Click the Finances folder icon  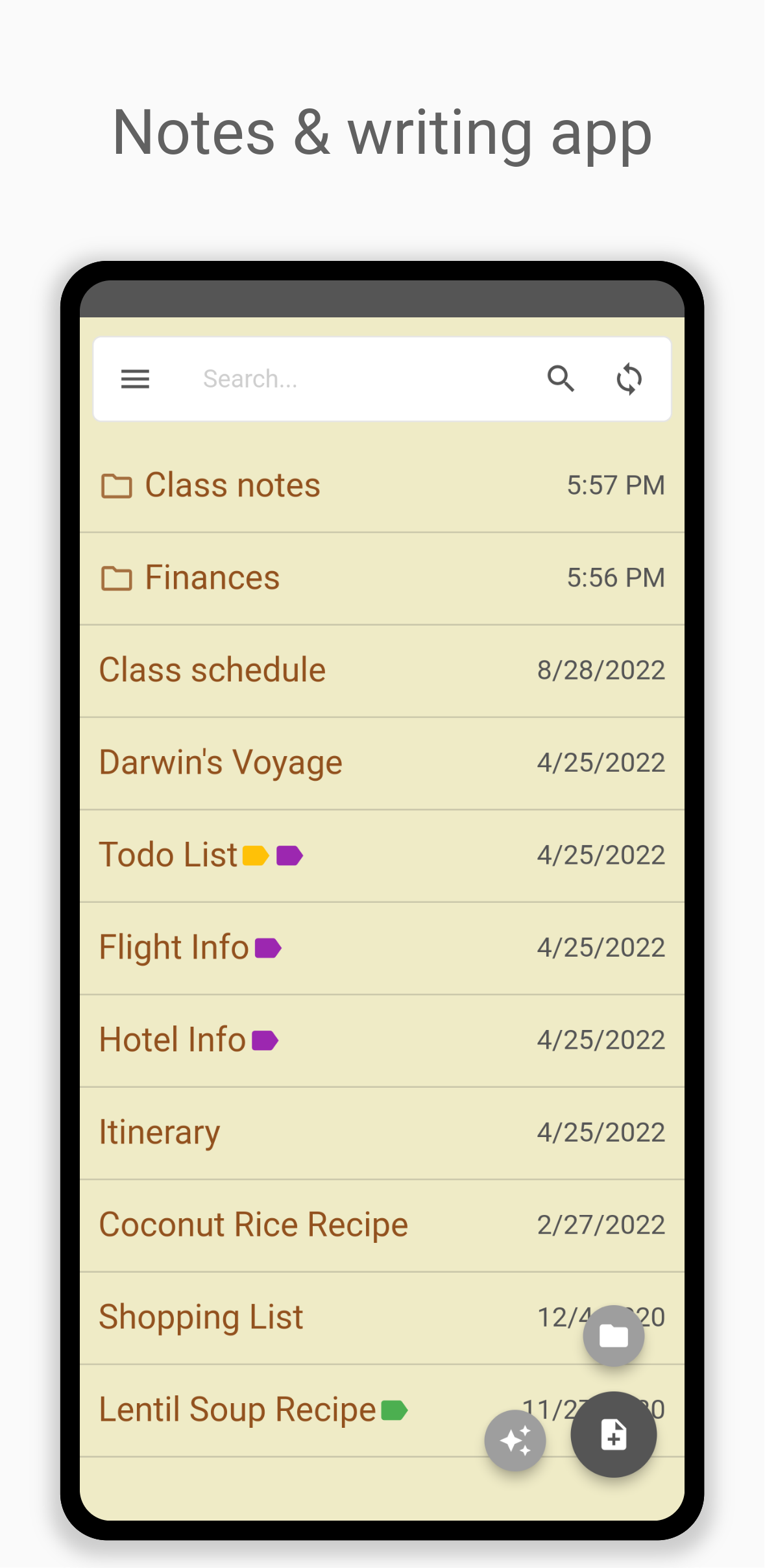pos(117,578)
